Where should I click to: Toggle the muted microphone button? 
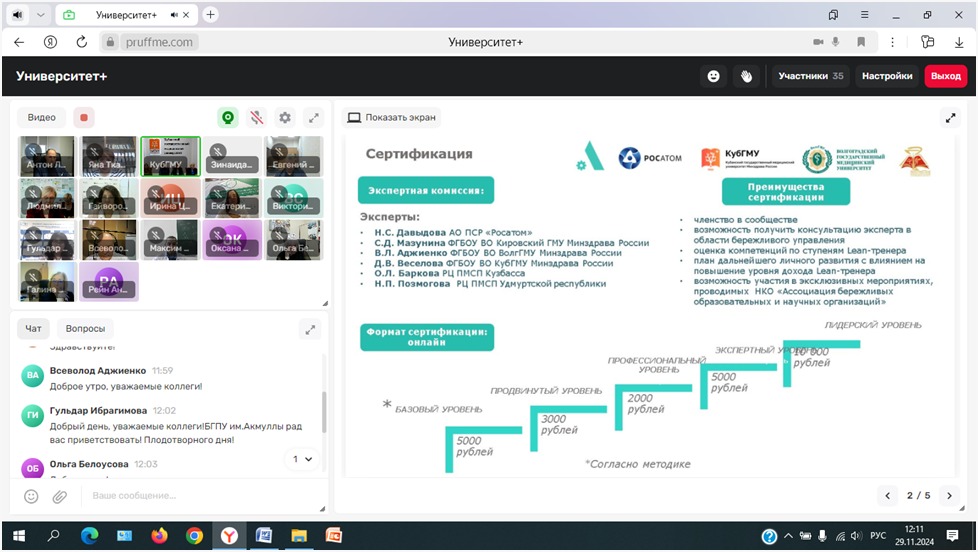[x=257, y=118]
